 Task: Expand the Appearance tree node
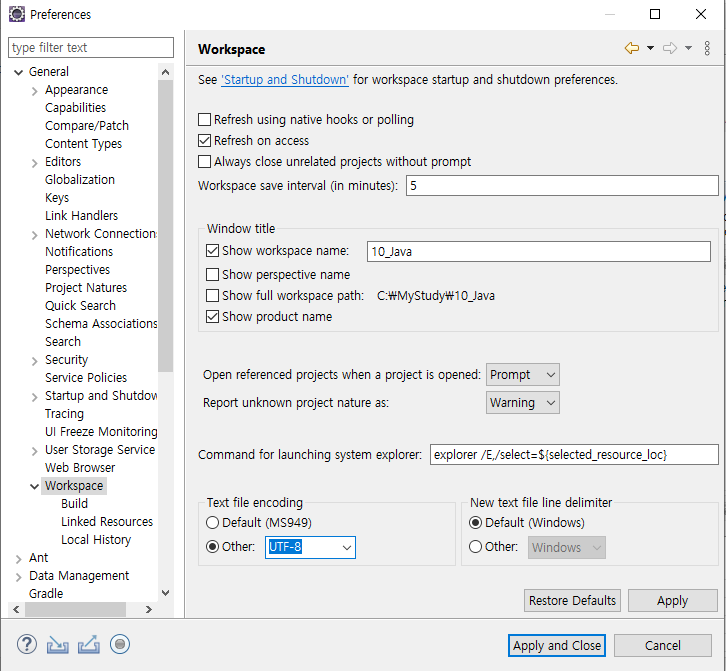[35, 91]
